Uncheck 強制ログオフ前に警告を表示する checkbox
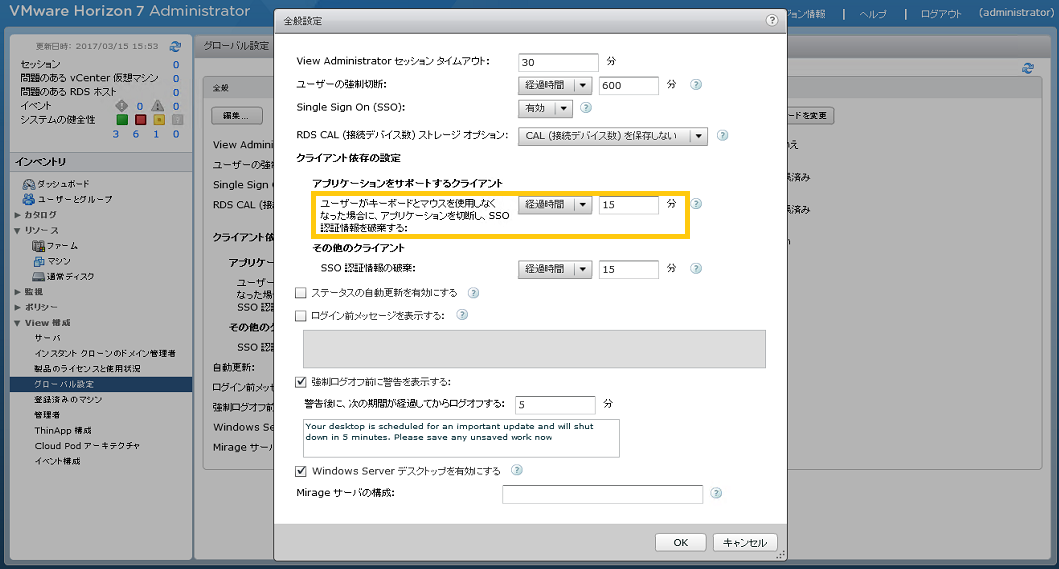 pos(301,382)
